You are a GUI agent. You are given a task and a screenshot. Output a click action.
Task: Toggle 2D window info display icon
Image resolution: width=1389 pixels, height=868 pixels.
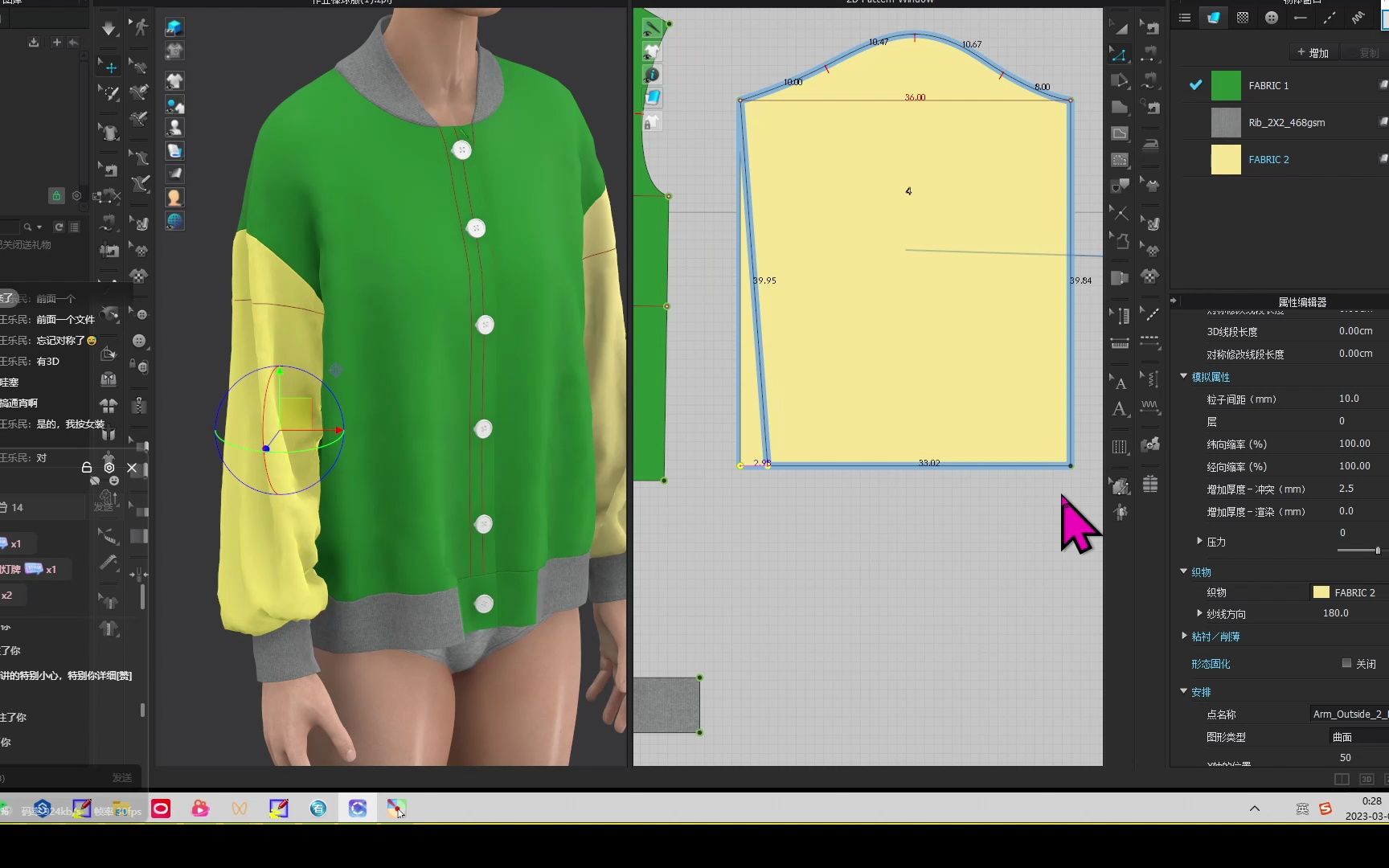pyautogui.click(x=652, y=75)
